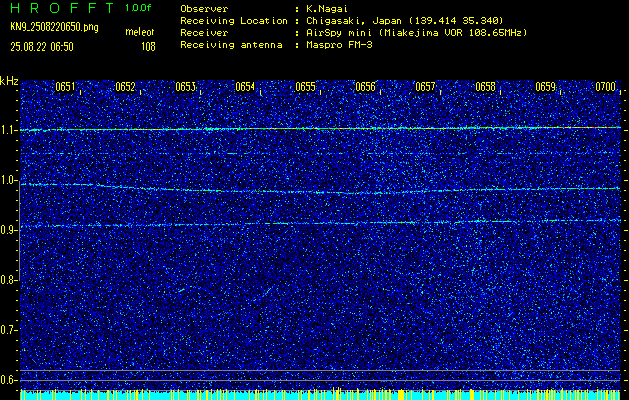Viewport: 629px width, 400px height.
Task: Click the 1.1 kHz axis label
Action: [x=7, y=130]
